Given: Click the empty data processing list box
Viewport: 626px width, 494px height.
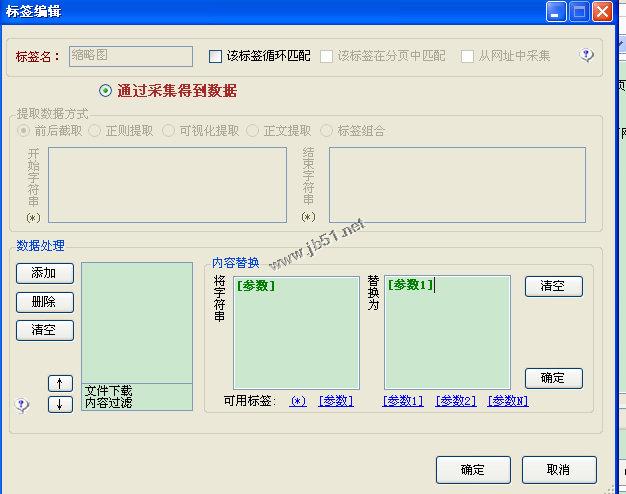Looking at the screenshot, I should click(137, 323).
